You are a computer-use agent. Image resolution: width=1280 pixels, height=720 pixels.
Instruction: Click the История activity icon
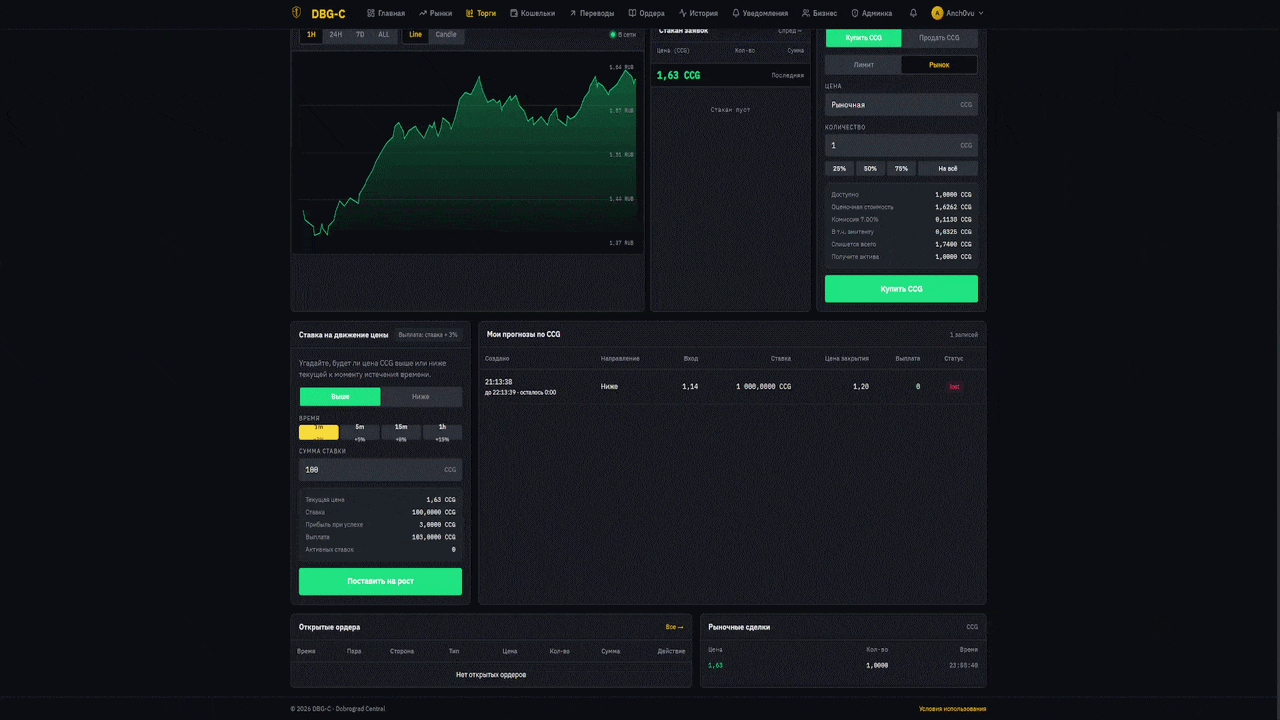click(x=683, y=13)
